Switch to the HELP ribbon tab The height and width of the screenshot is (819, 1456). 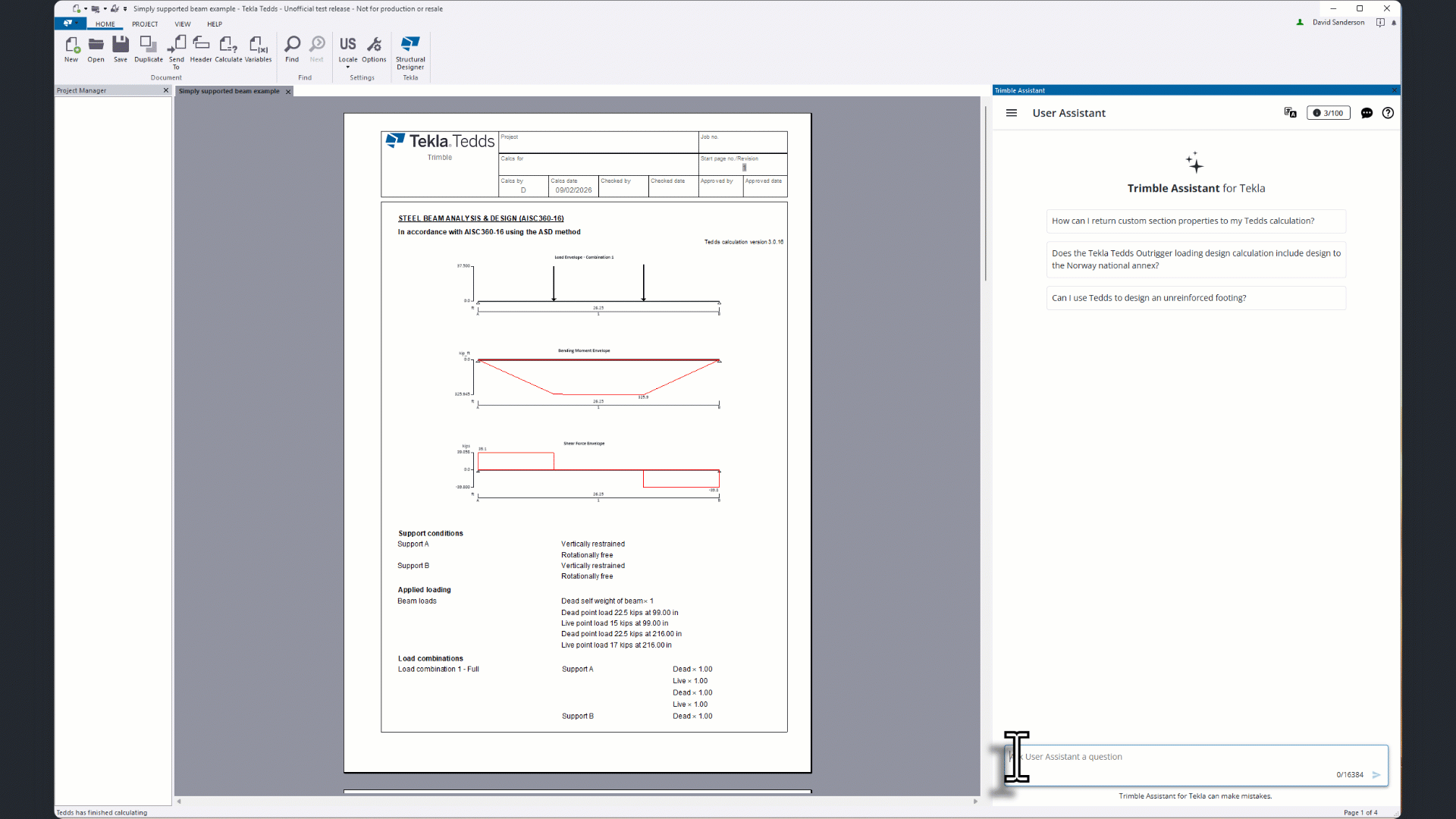215,24
